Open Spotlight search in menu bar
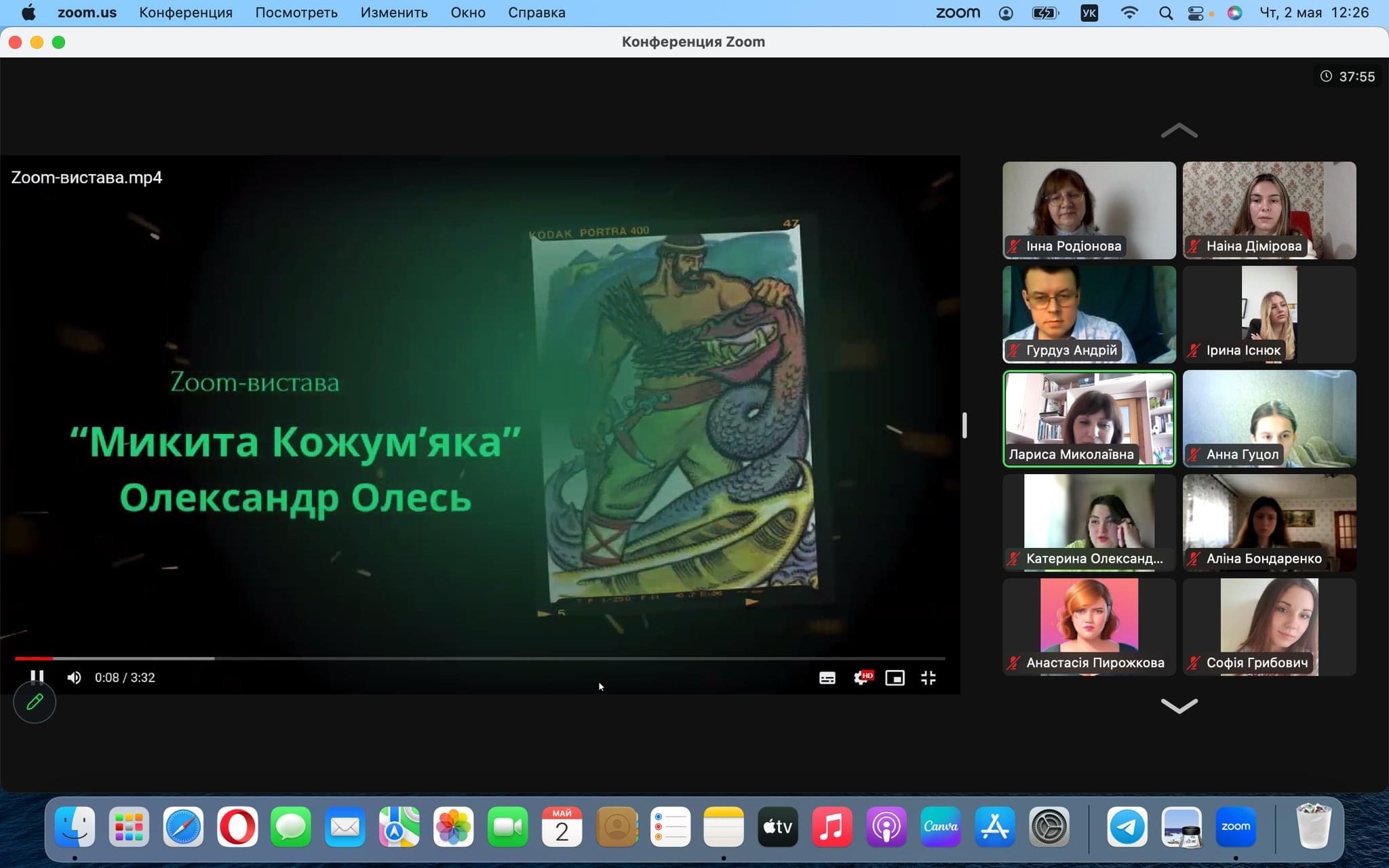1389x868 pixels. pos(1166,13)
